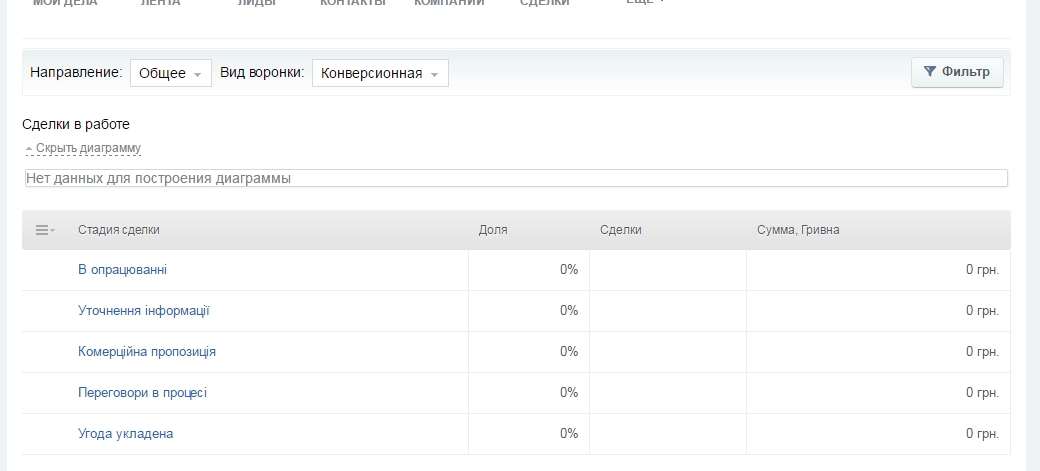This screenshot has height=471, width=1040.
Task: Select the Сделки navigation tab
Action: [x=545, y=3]
